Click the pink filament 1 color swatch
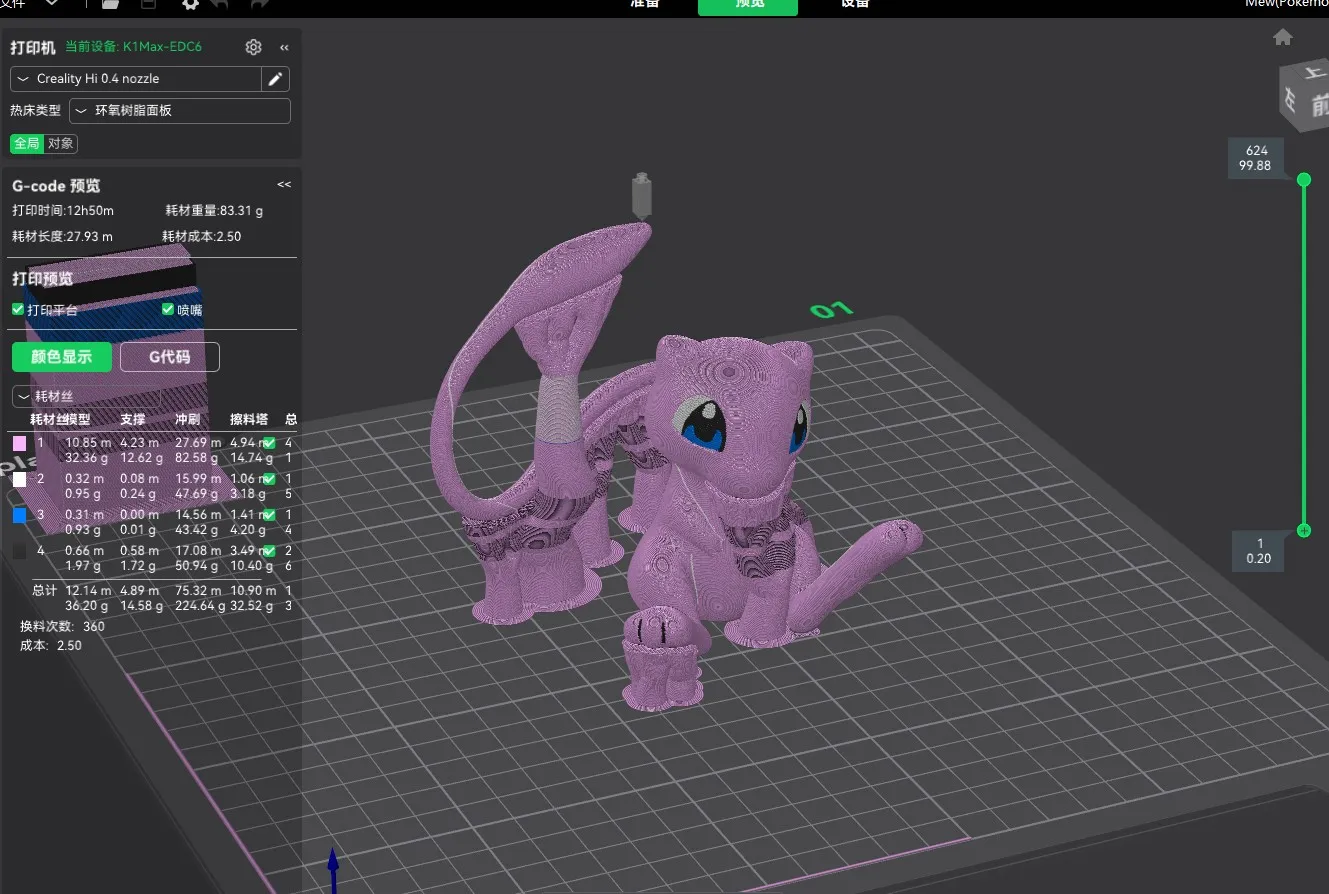Viewport: 1329px width, 894px height. click(19, 443)
